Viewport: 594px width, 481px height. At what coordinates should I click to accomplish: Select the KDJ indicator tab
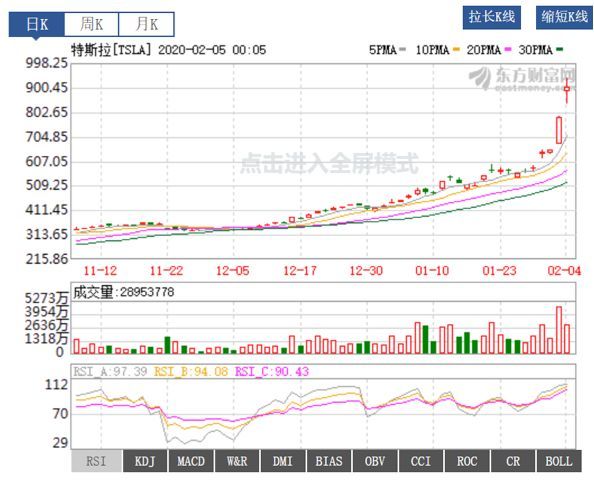coord(145,461)
